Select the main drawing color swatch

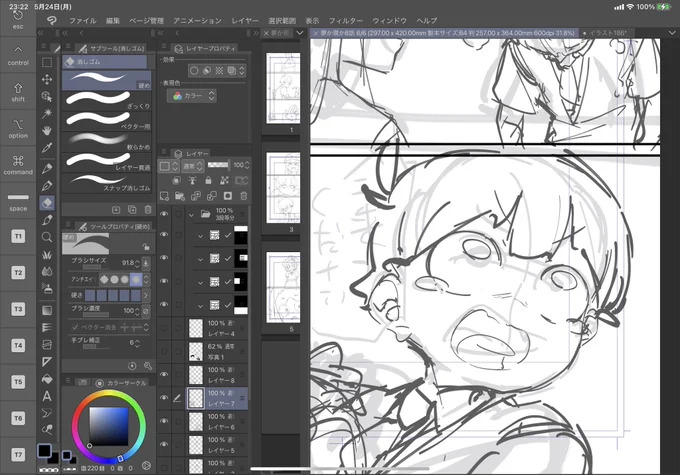coord(44,451)
